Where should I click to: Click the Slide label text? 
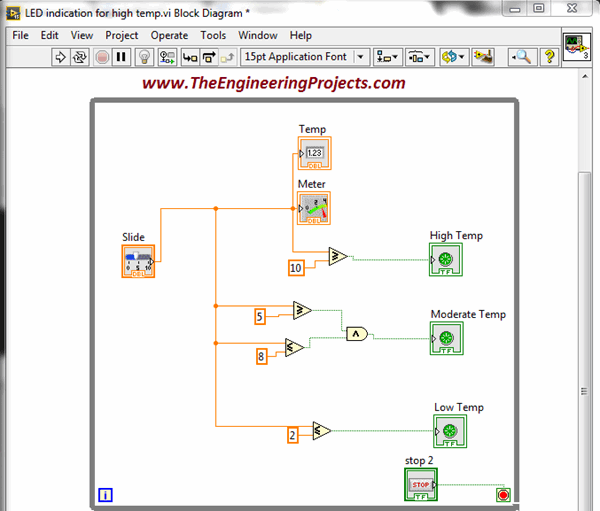133,237
